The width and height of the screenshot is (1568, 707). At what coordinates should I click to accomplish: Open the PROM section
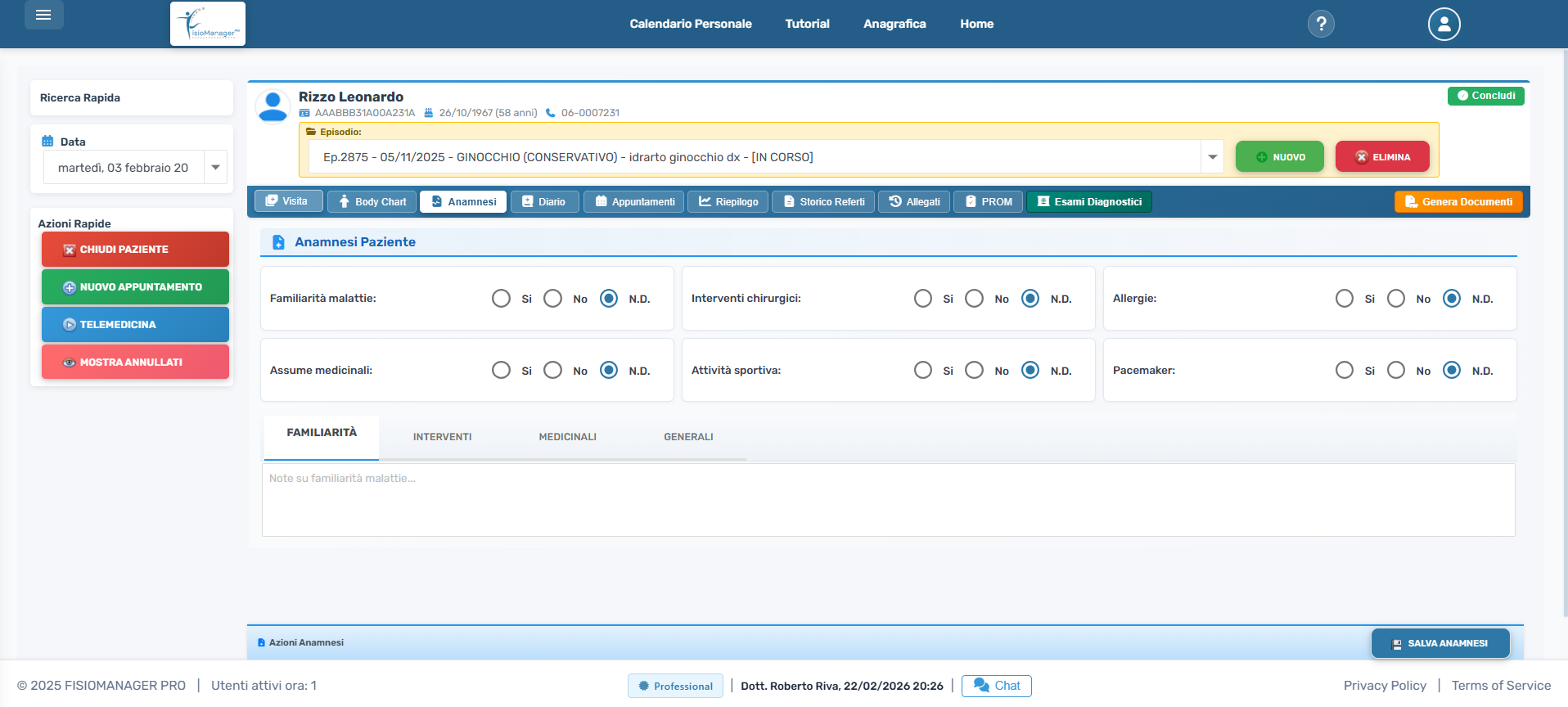coord(988,201)
